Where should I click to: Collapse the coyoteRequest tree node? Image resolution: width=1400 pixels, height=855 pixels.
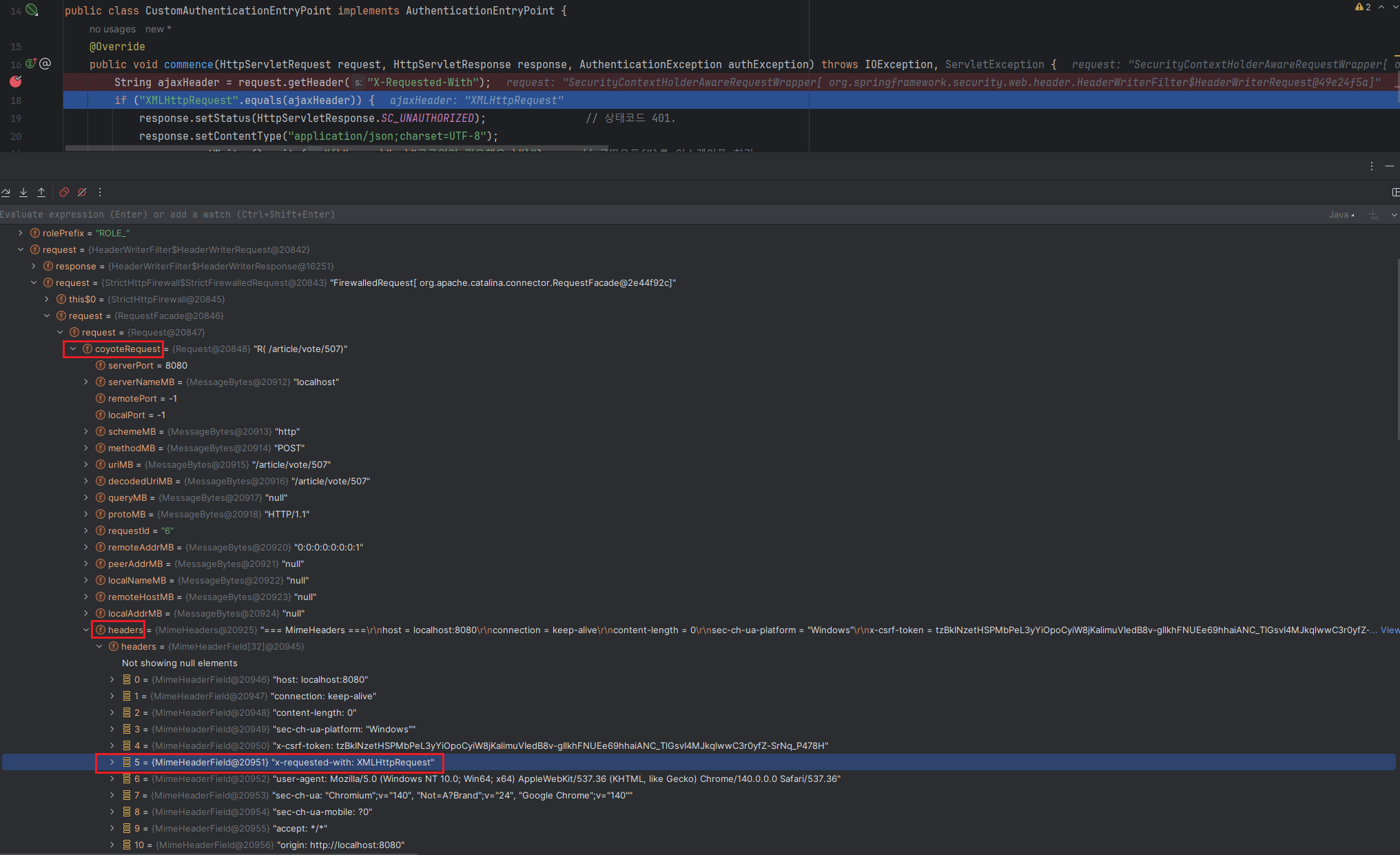pyautogui.click(x=73, y=349)
